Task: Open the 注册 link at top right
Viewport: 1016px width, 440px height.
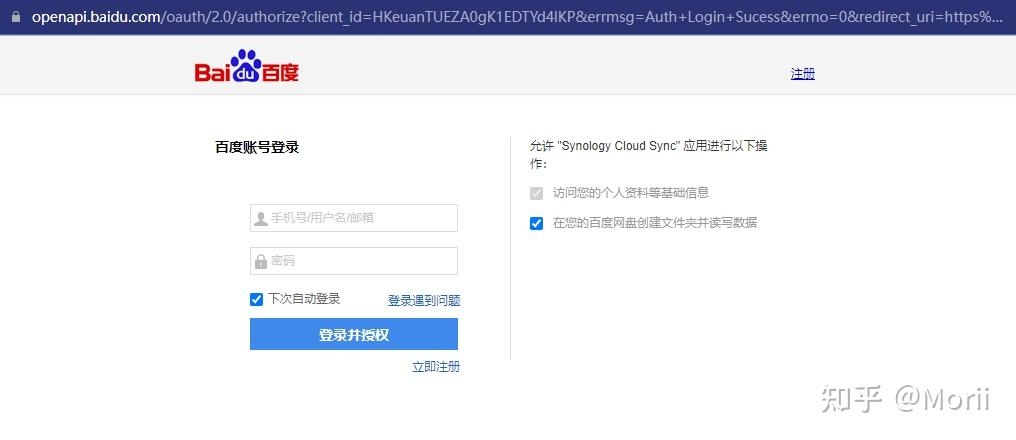Action: [x=803, y=74]
